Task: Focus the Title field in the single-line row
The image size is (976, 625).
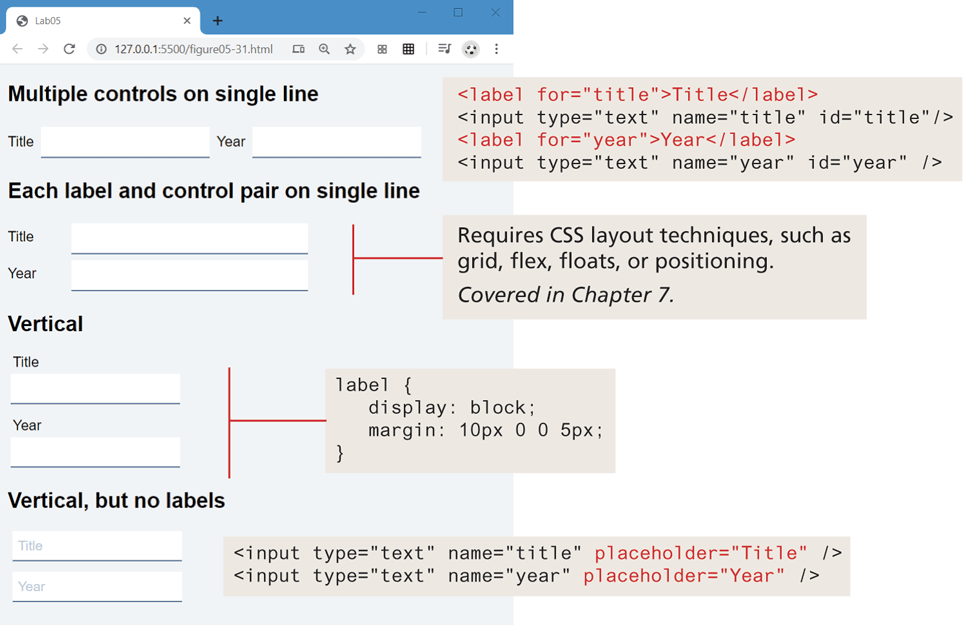Action: (125, 142)
